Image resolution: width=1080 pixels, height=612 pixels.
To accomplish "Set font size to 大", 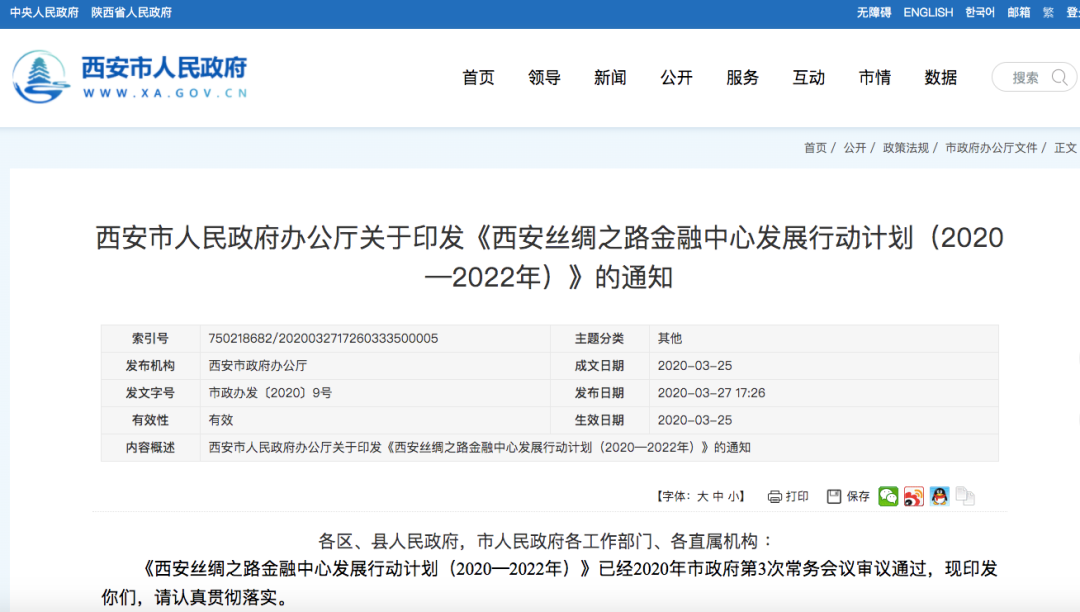I will [x=703, y=496].
